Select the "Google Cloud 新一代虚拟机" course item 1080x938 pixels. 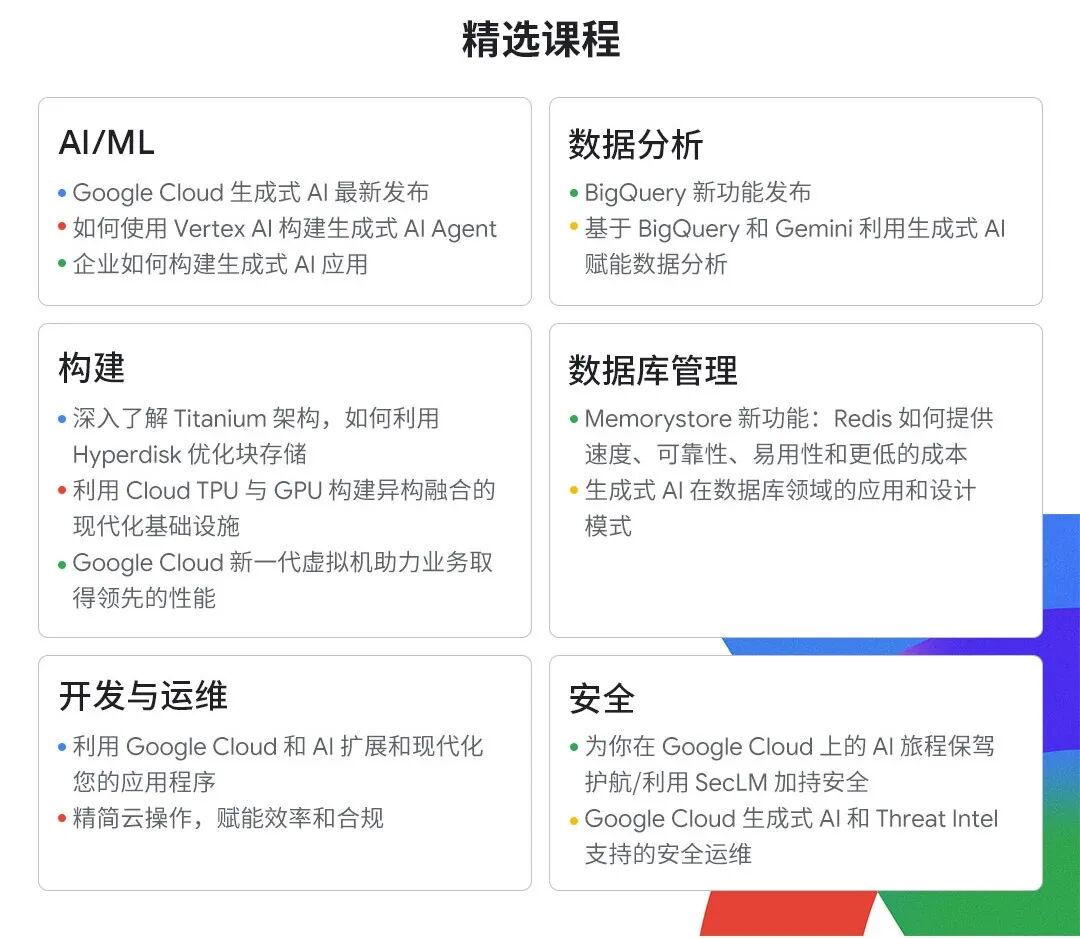pyautogui.click(x=282, y=580)
